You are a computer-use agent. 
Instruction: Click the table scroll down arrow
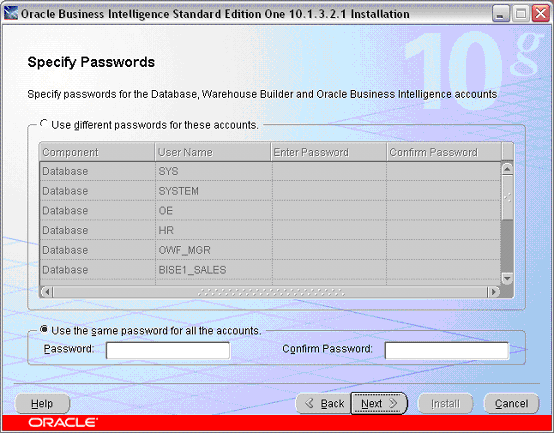507,278
